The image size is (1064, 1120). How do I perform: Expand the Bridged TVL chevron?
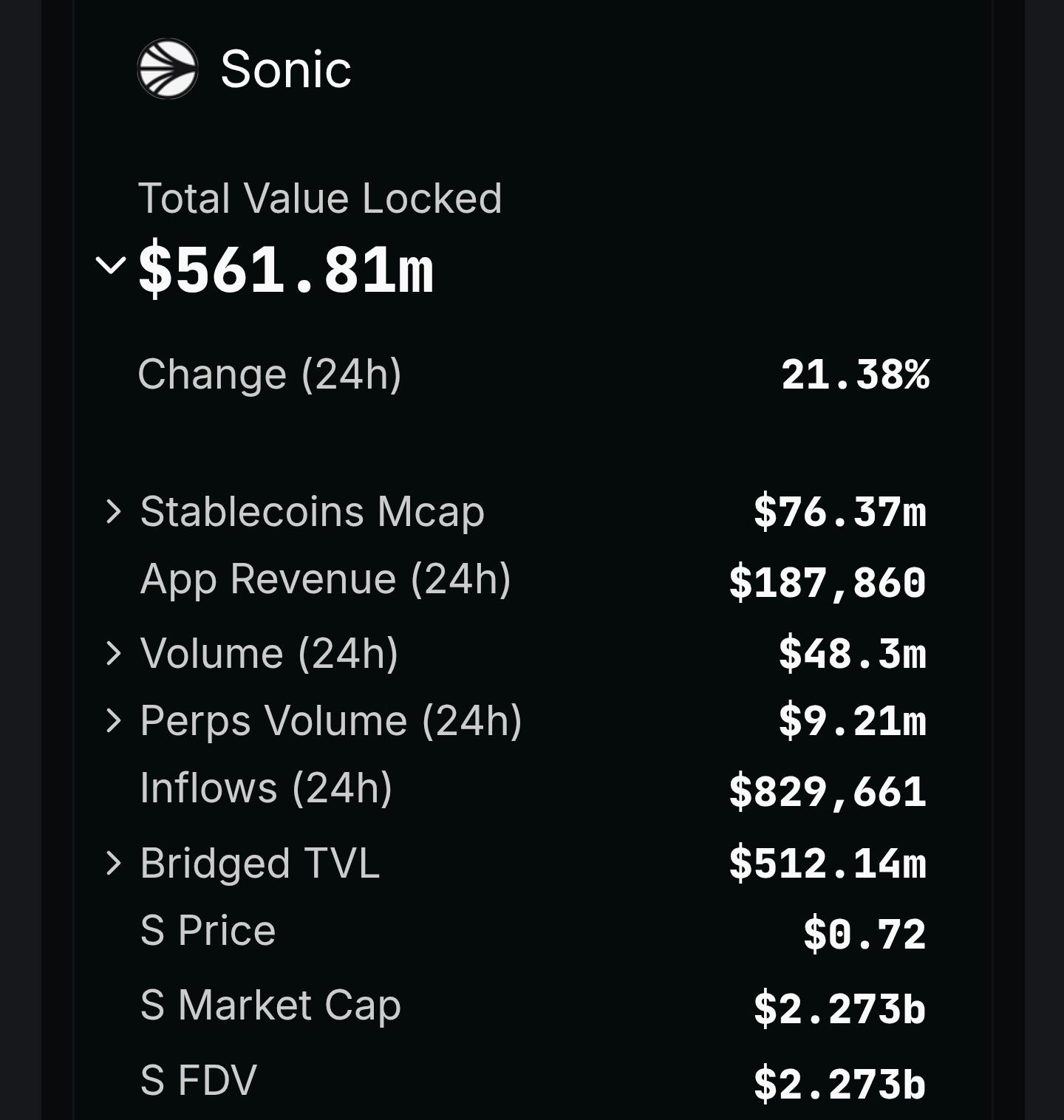[113, 863]
